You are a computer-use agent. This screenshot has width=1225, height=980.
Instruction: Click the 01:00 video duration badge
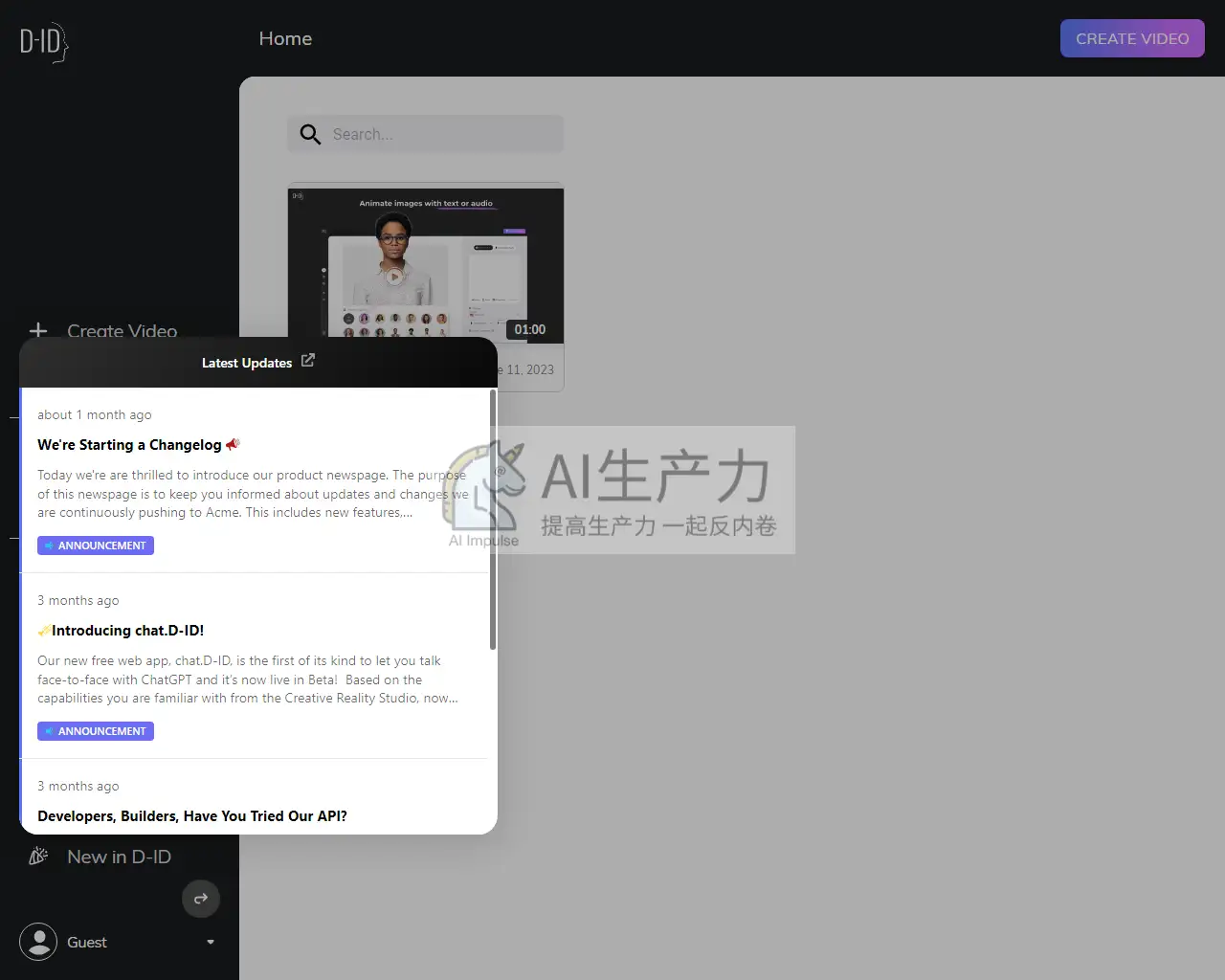tap(530, 329)
